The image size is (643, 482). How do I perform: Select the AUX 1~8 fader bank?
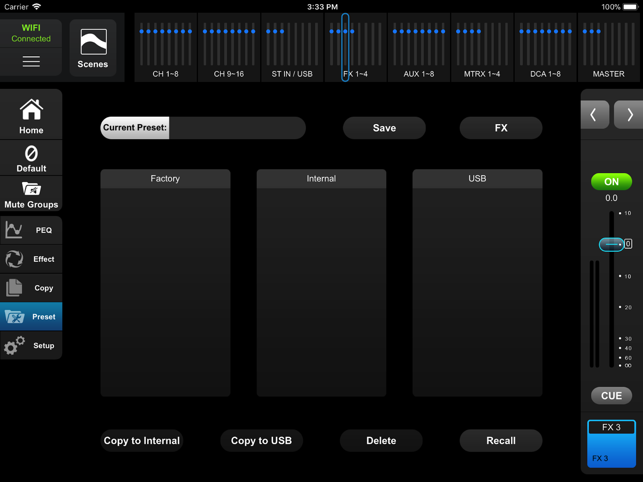(419, 48)
